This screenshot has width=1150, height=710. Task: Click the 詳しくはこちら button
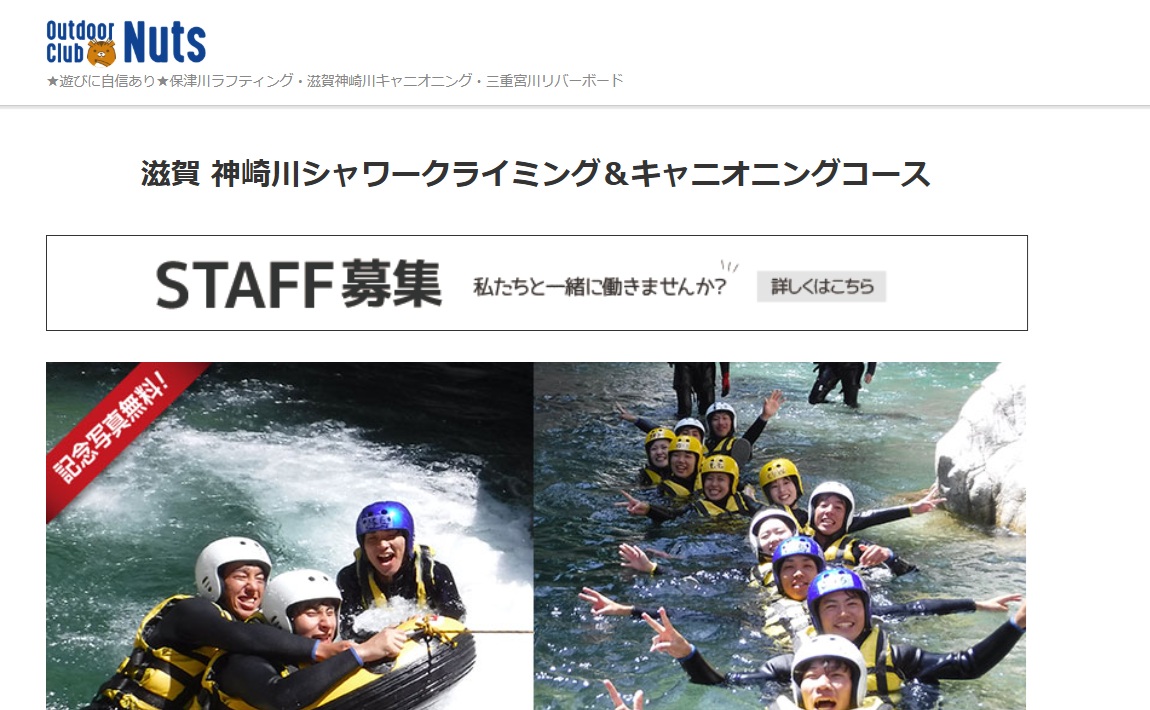click(x=821, y=286)
